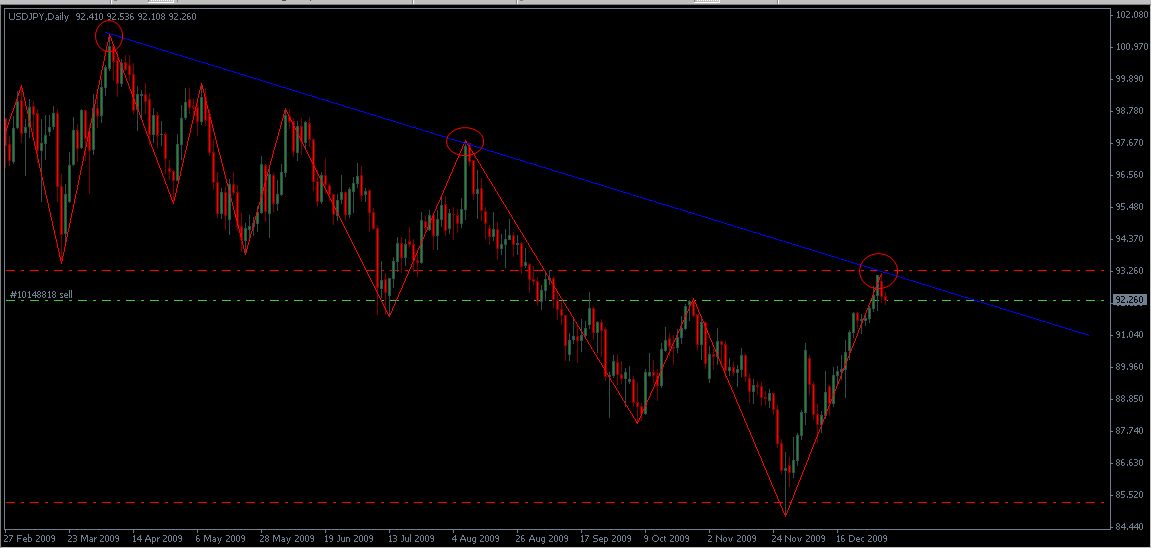Click the red circle at March 2009 peak

pyautogui.click(x=109, y=38)
